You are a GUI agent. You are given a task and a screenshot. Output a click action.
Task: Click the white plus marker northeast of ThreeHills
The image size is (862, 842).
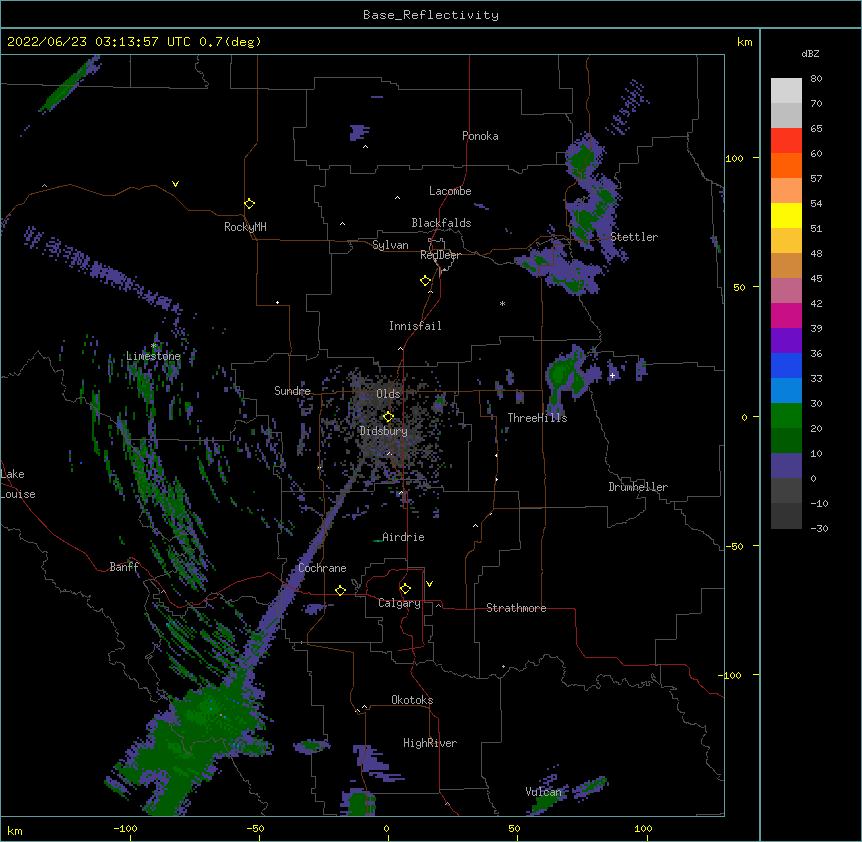[612, 375]
